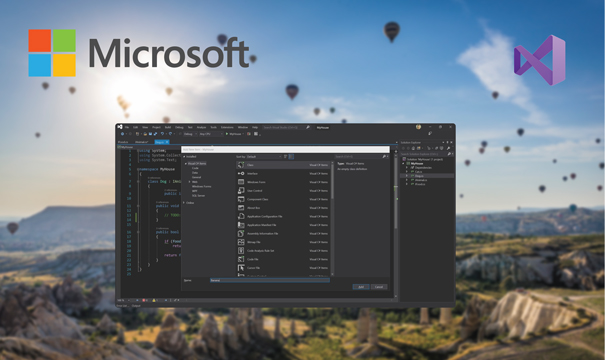The height and width of the screenshot is (360, 605).
Task: Click the Navigate Backward toolbar icon
Action: (123, 134)
